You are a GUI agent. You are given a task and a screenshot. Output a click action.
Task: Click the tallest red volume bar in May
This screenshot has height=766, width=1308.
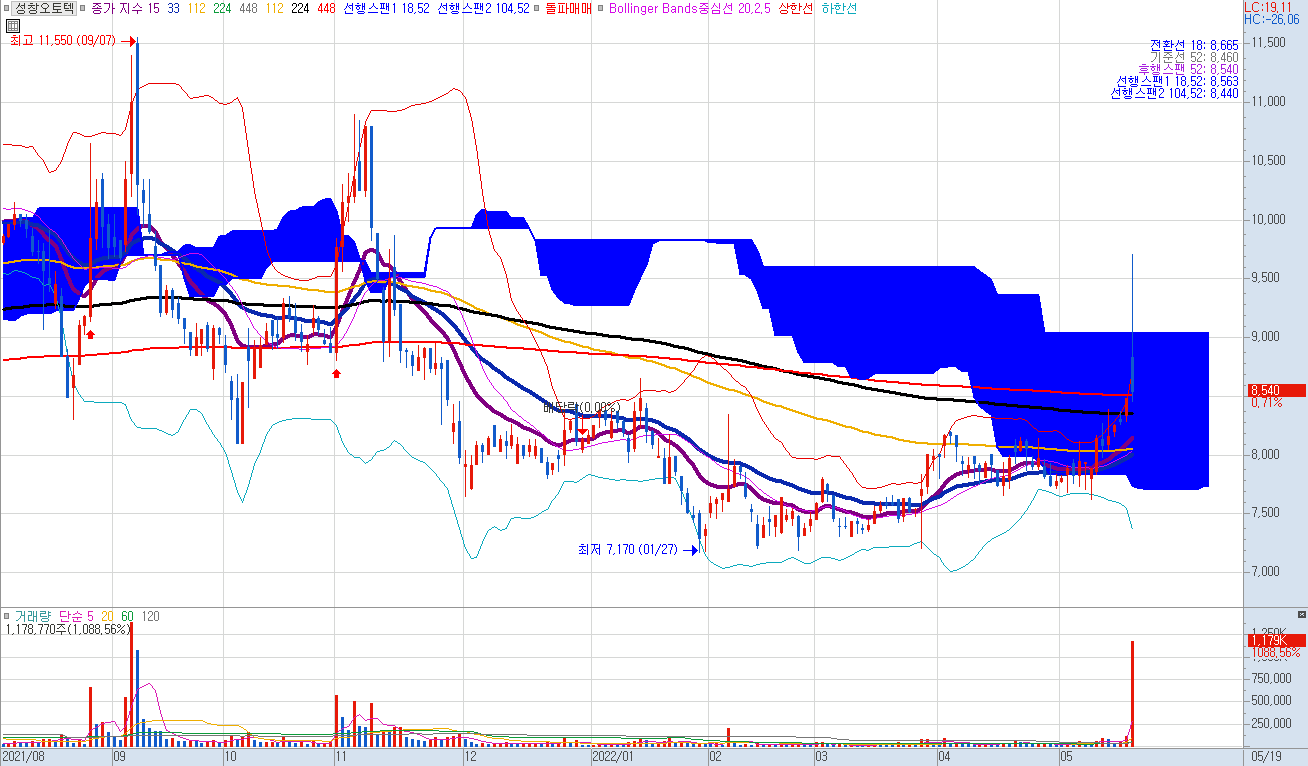(x=1133, y=693)
